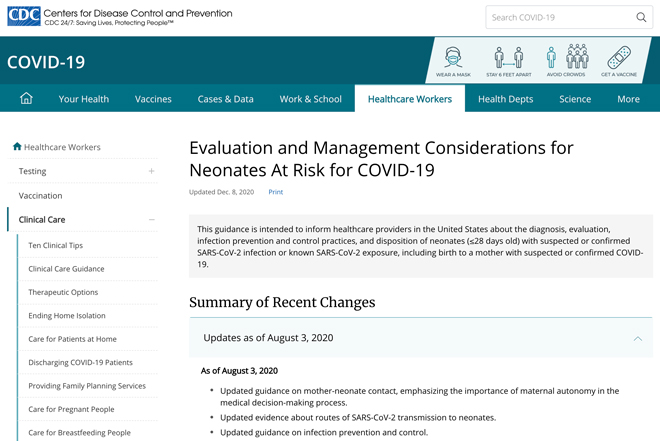This screenshot has width=660, height=441.
Task: Open the Work & School tab
Action: (311, 99)
